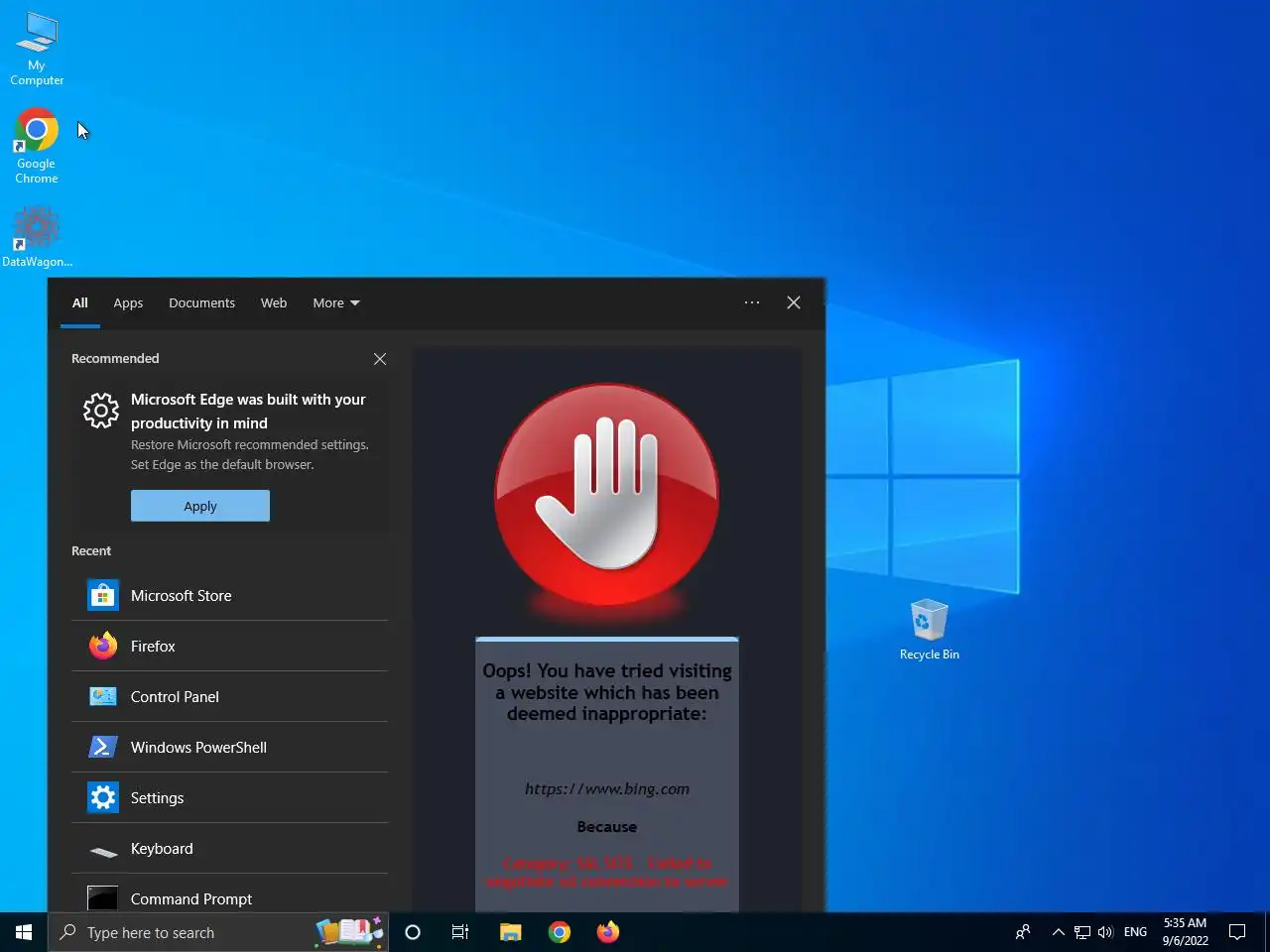
Task: Click the word 'Because' on block page
Action: (607, 827)
